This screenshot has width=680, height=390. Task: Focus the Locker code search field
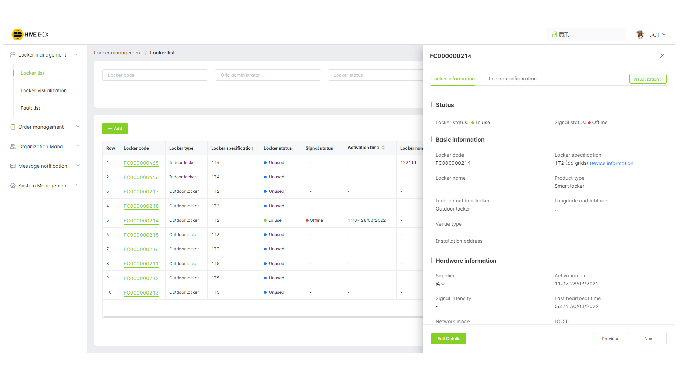click(x=155, y=75)
